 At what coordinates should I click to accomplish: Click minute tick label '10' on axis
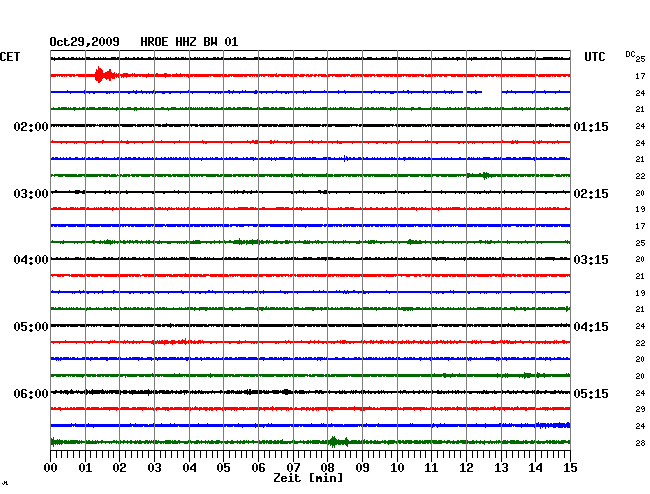[397, 468]
